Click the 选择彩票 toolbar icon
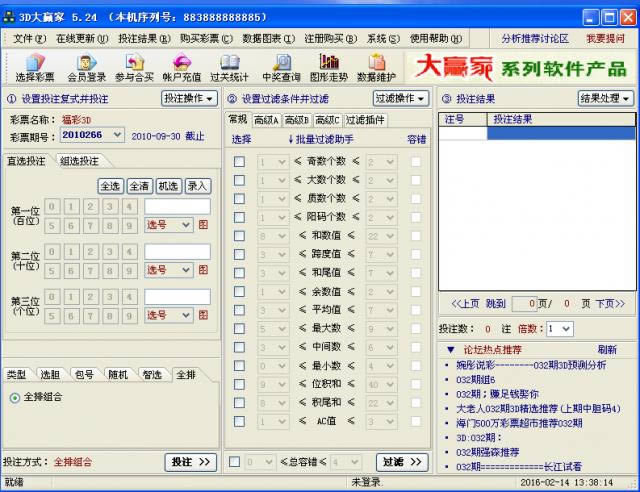 [35, 68]
